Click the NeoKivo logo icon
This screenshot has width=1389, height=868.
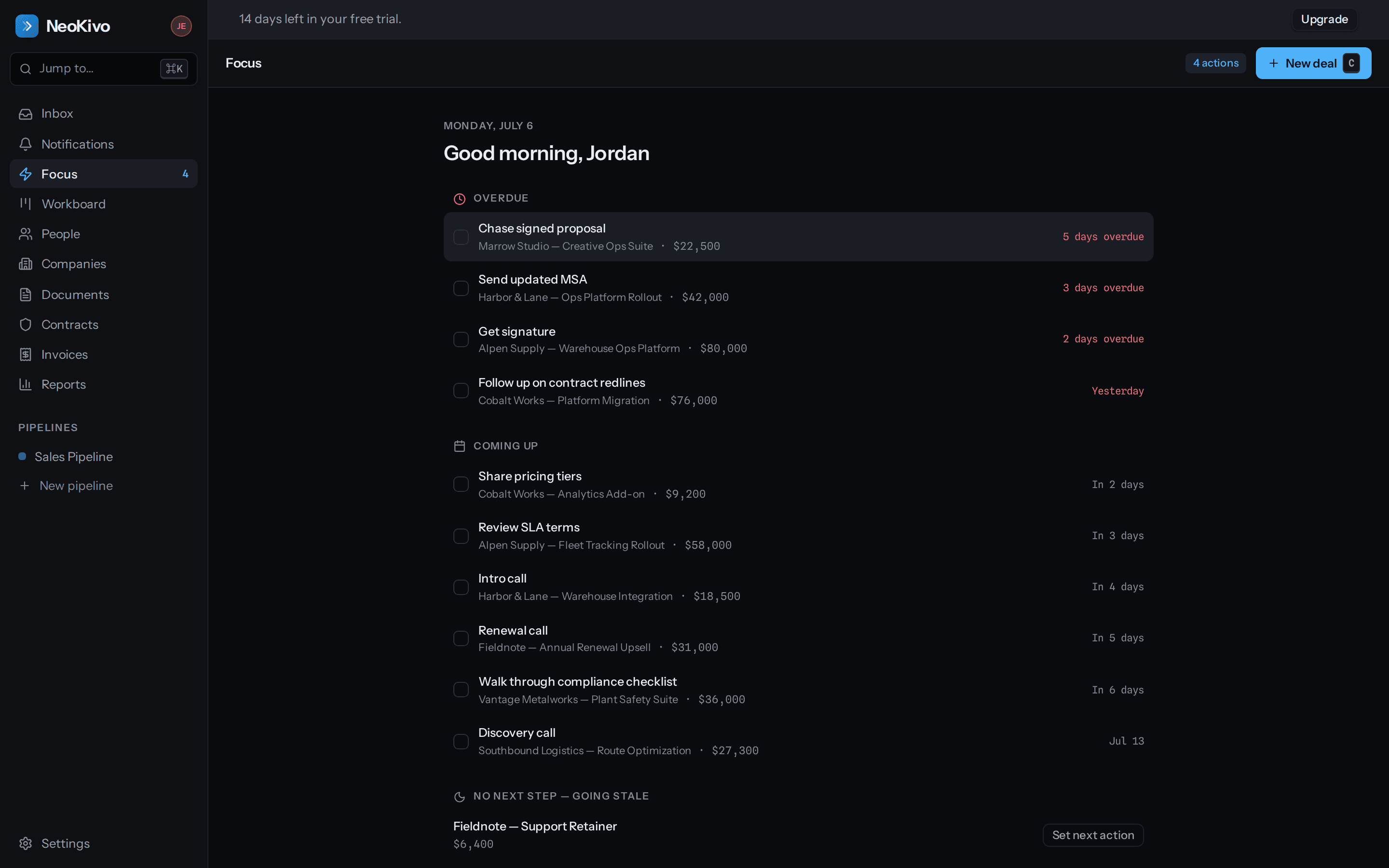pos(27,26)
